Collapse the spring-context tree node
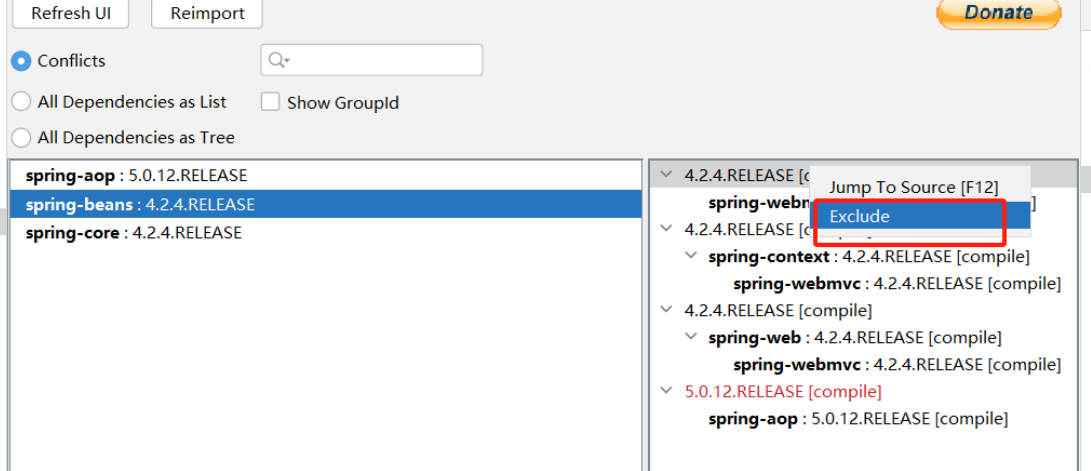Image resolution: width=1091 pixels, height=471 pixels. point(691,257)
